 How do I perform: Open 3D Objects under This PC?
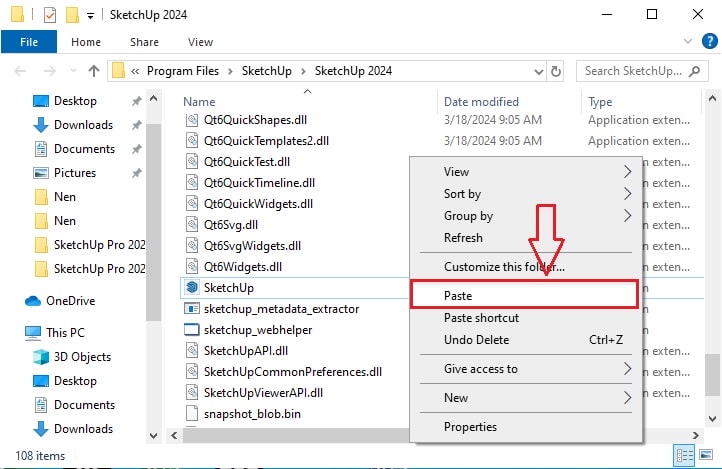[x=82, y=357]
